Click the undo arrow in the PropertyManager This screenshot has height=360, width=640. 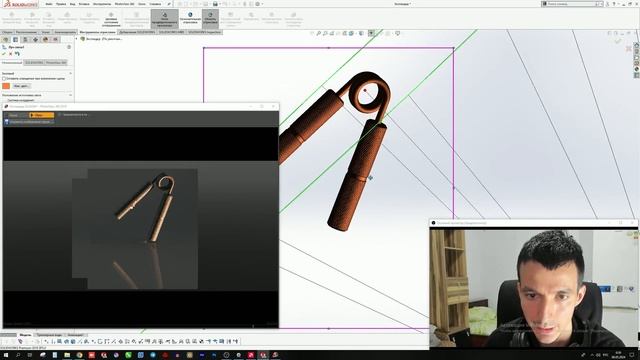(x=17, y=54)
